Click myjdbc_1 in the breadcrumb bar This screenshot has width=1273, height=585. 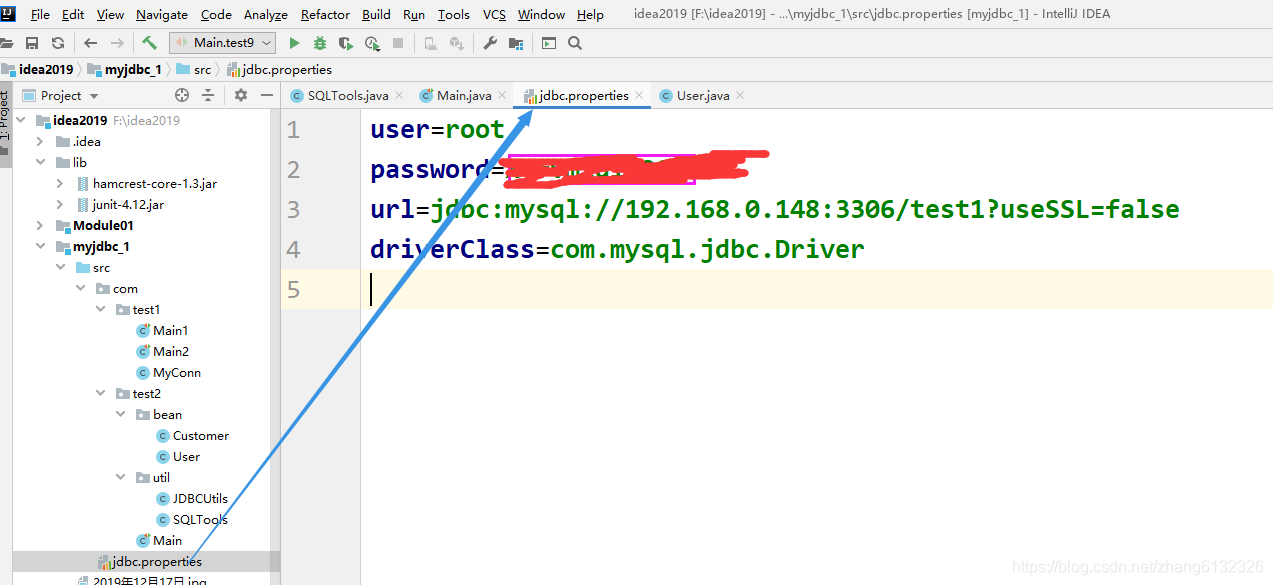point(125,69)
